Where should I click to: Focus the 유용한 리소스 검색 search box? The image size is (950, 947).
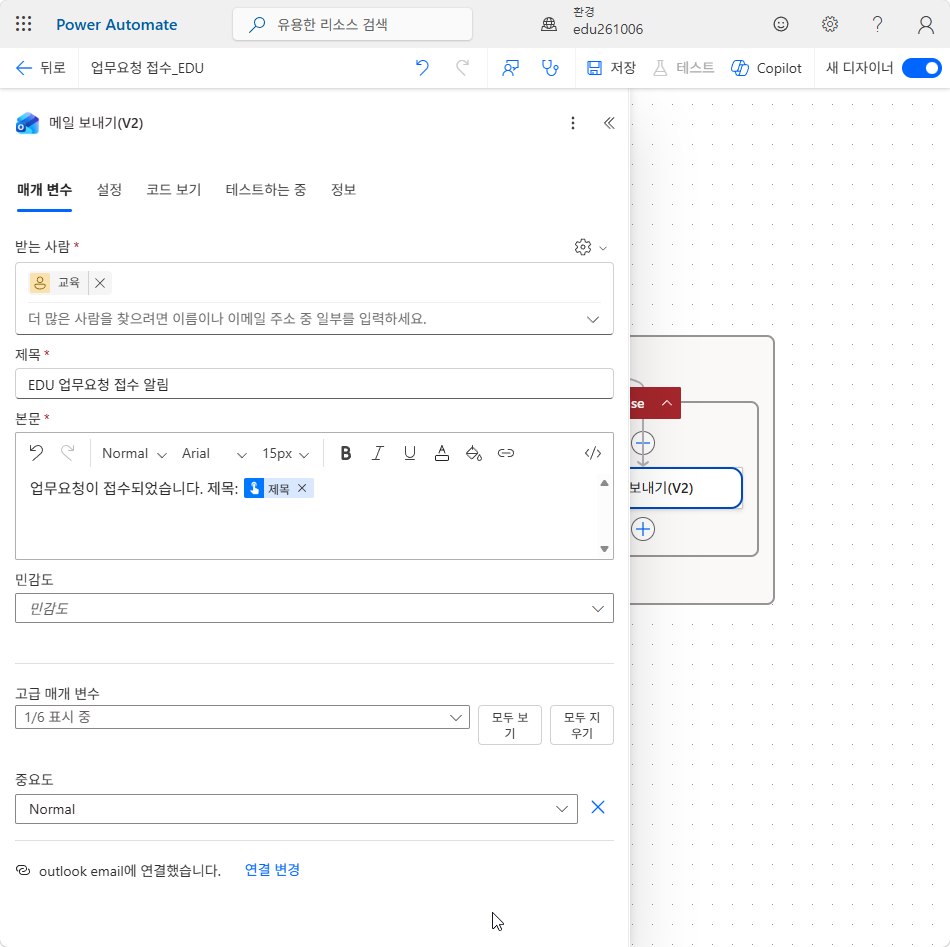pyautogui.click(x=352, y=24)
